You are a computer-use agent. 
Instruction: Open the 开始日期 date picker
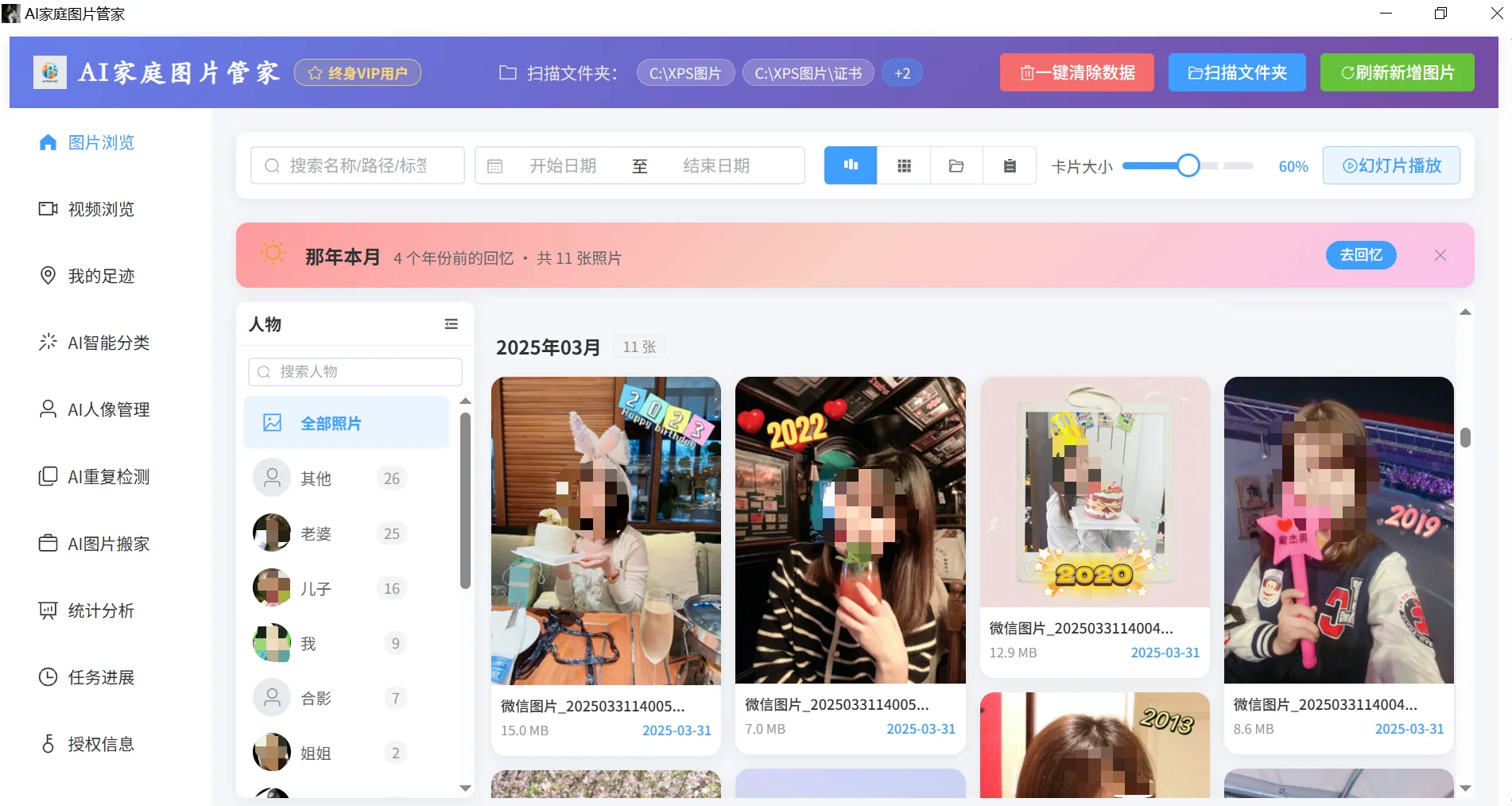563,165
